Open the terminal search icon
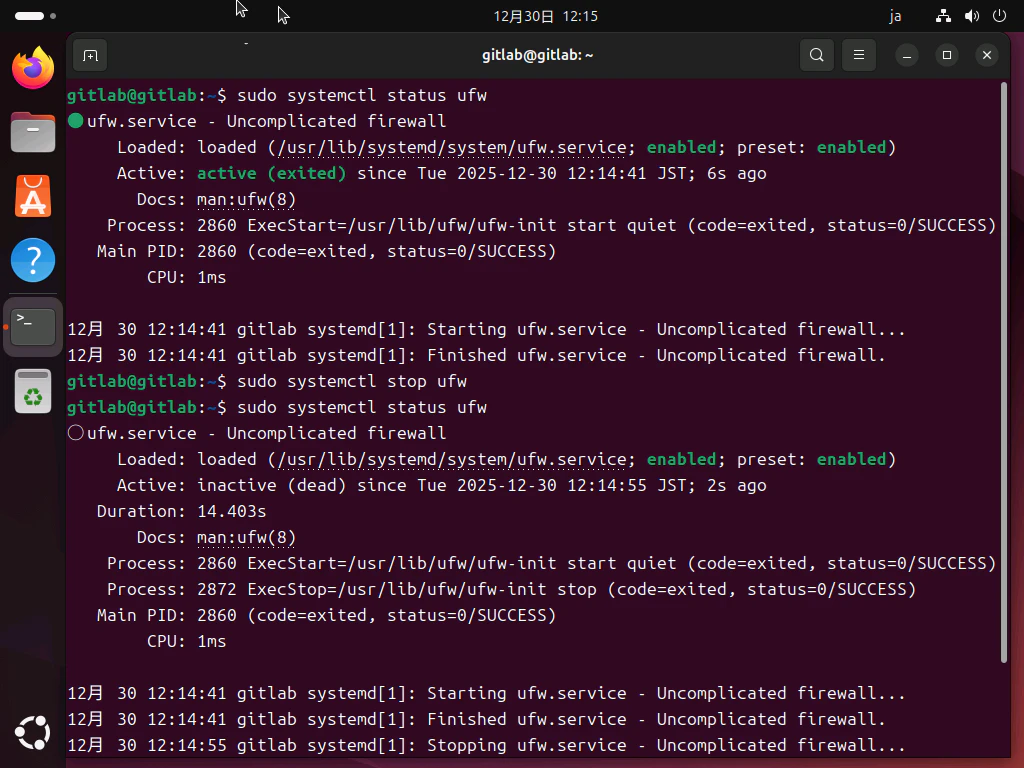This screenshot has width=1024, height=768. 816,55
